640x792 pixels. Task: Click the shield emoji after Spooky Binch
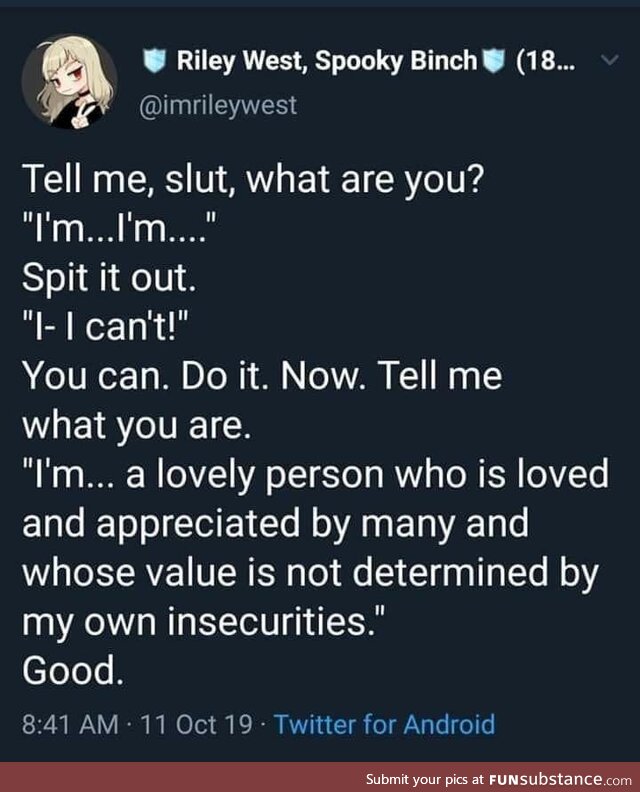click(x=494, y=61)
